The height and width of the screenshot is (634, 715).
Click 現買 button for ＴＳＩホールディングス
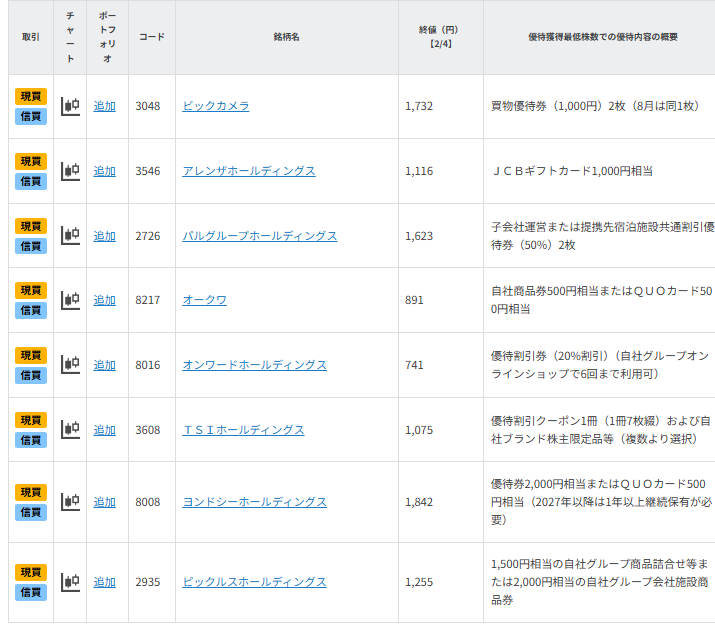31,420
